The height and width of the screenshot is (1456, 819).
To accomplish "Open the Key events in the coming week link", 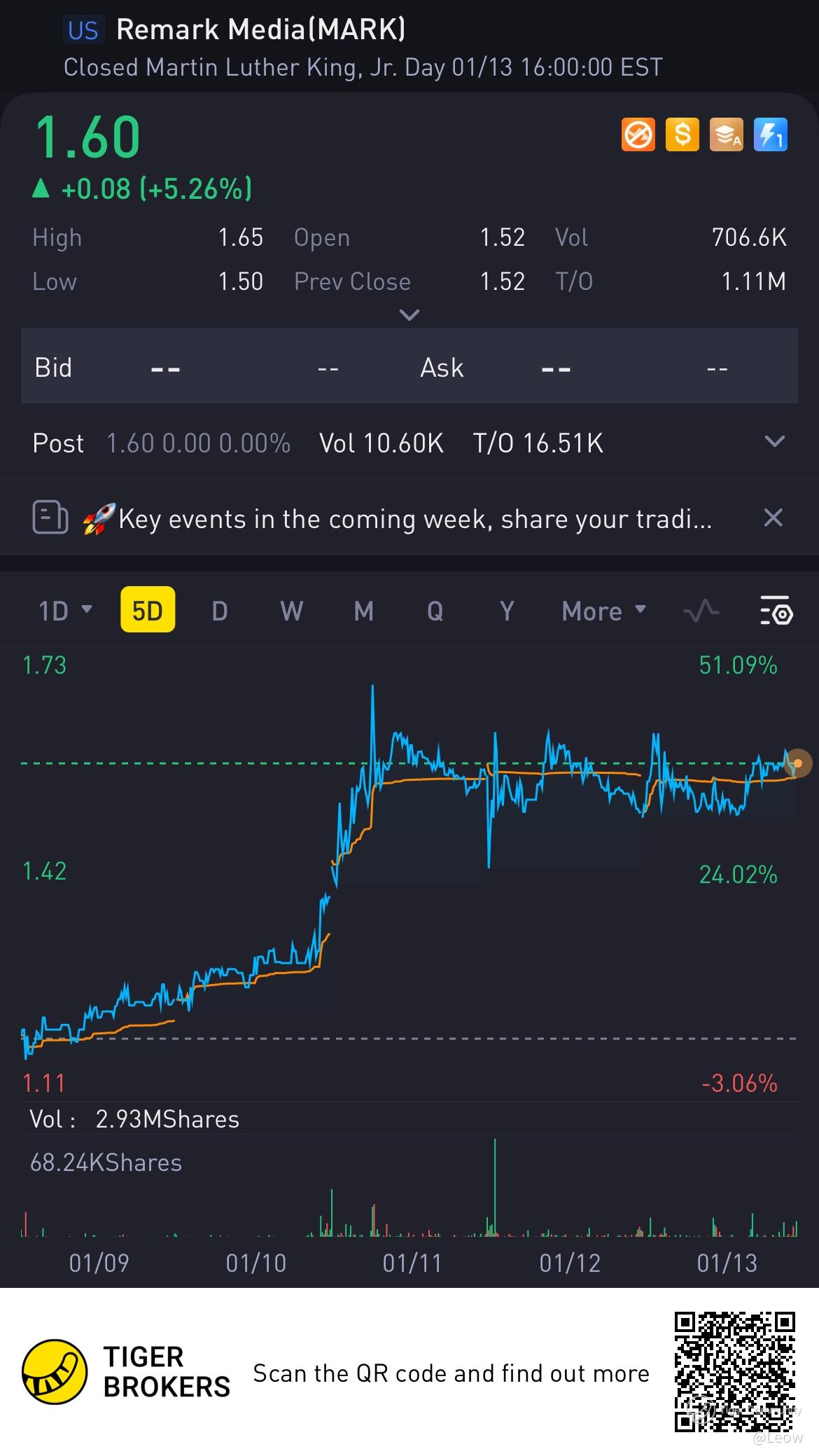I will pos(397,519).
